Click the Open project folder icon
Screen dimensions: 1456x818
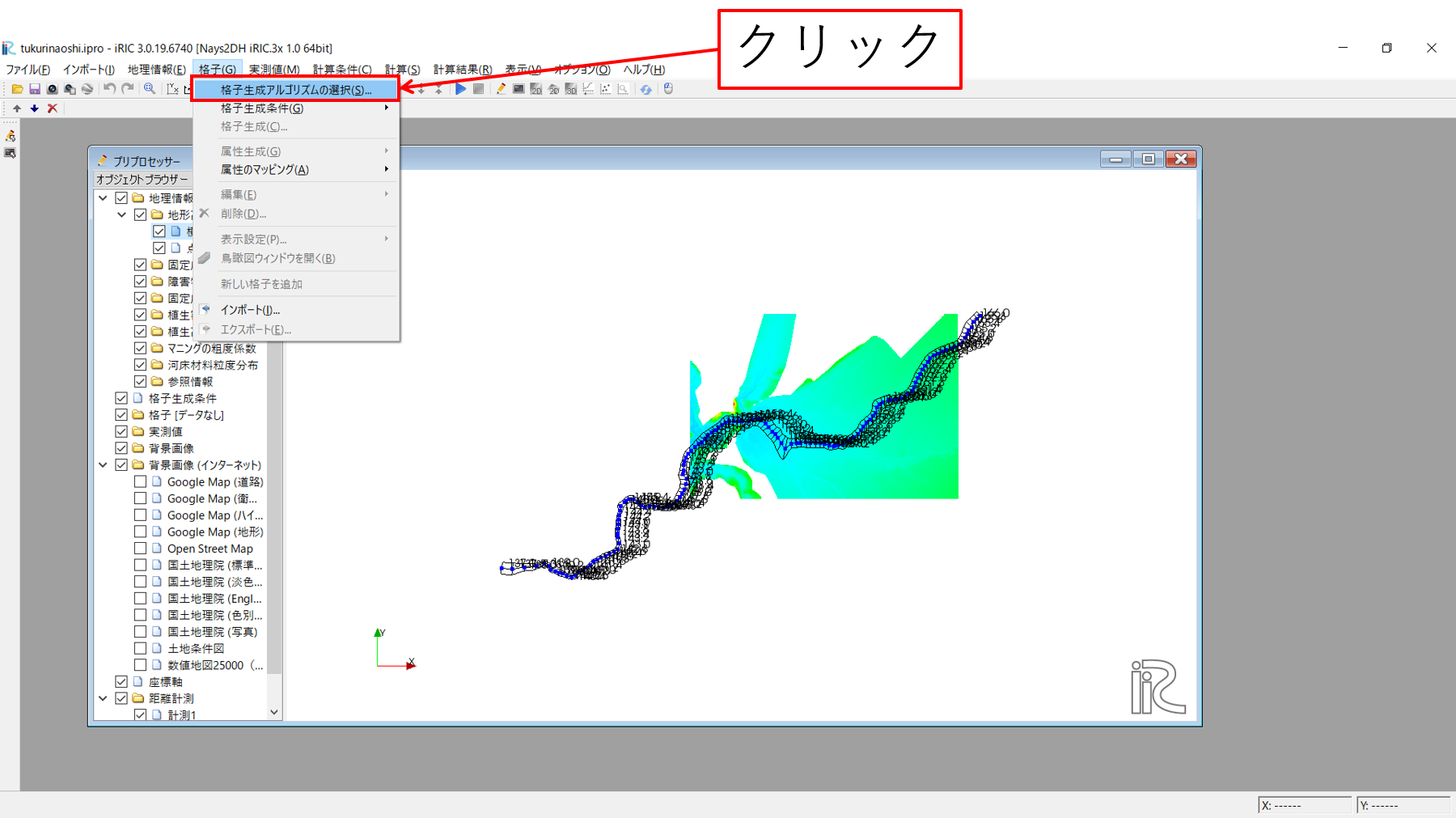coord(15,89)
